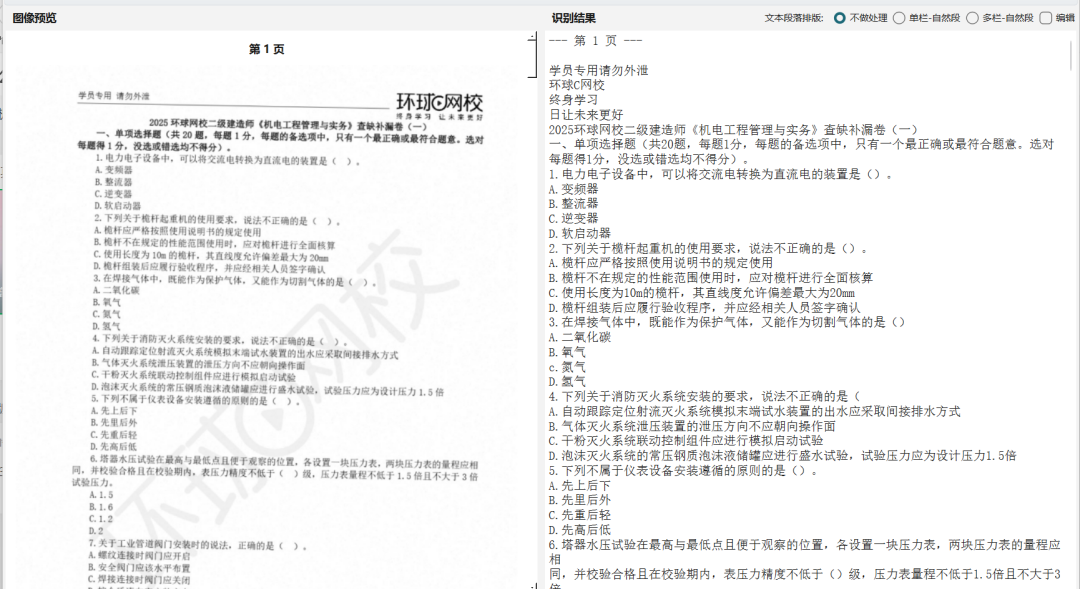Select the 单栏-自然段 layout option

[899, 18]
